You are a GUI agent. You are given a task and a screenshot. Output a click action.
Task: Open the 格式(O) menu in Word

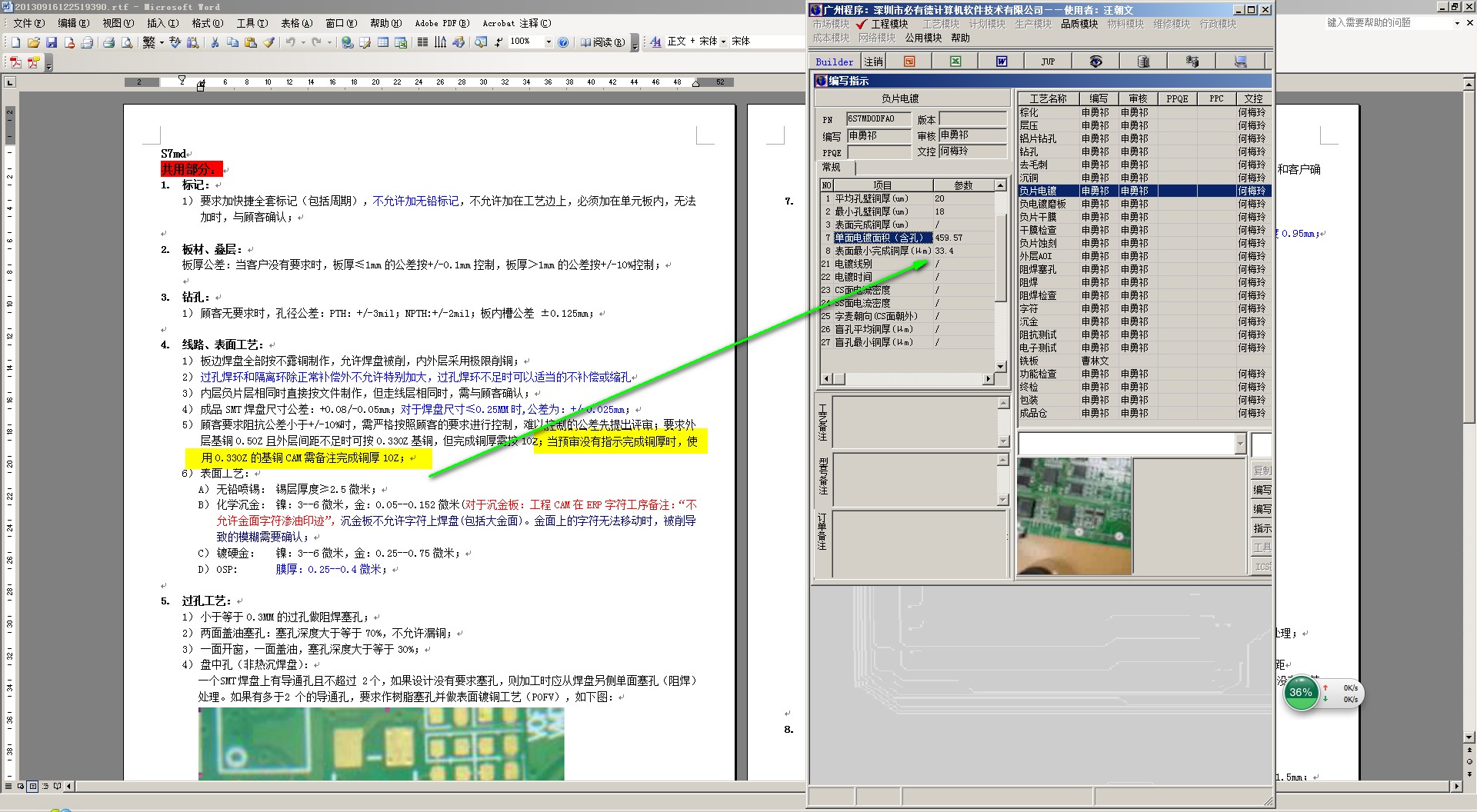208,23
